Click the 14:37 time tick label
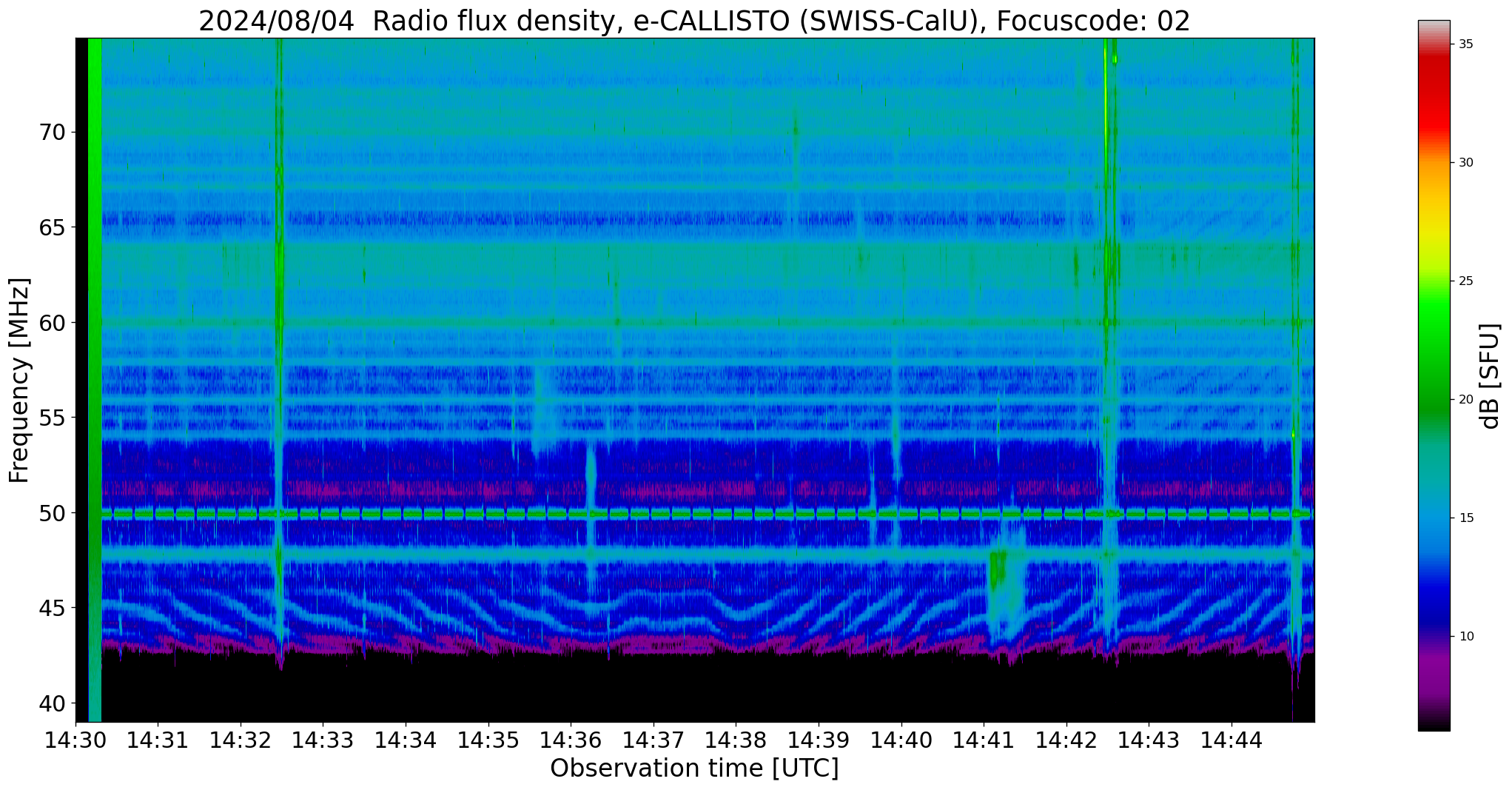 click(653, 740)
